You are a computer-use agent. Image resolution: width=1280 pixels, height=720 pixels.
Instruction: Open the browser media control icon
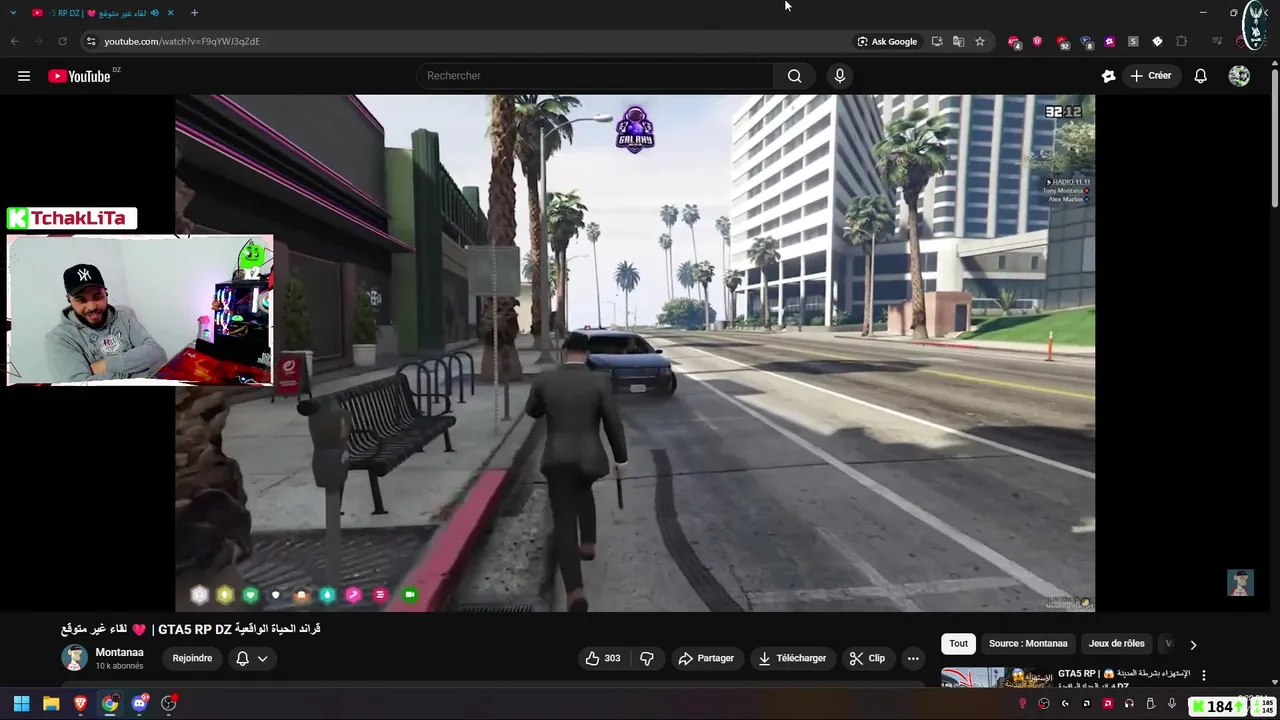tap(1217, 41)
